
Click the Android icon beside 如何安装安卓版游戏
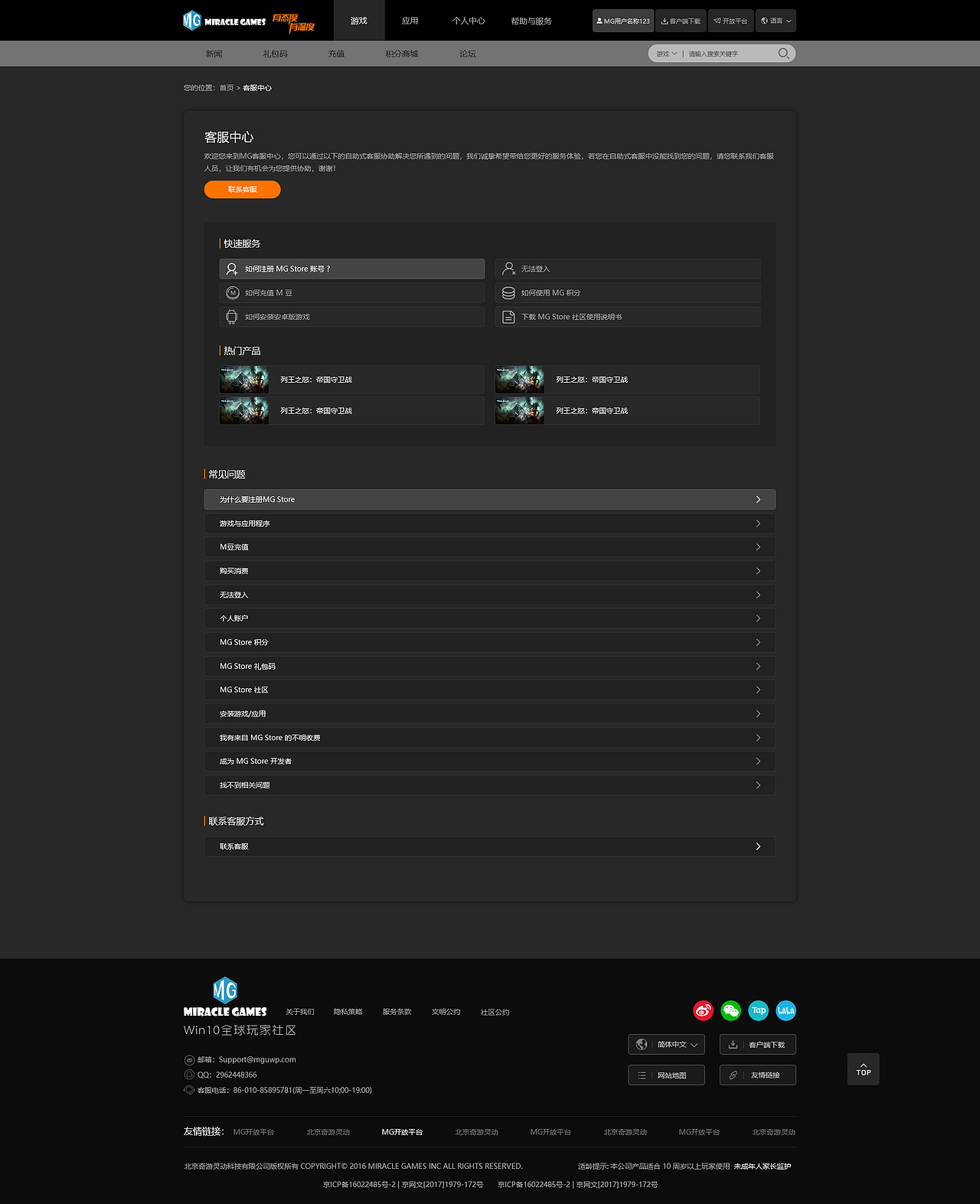(232, 316)
